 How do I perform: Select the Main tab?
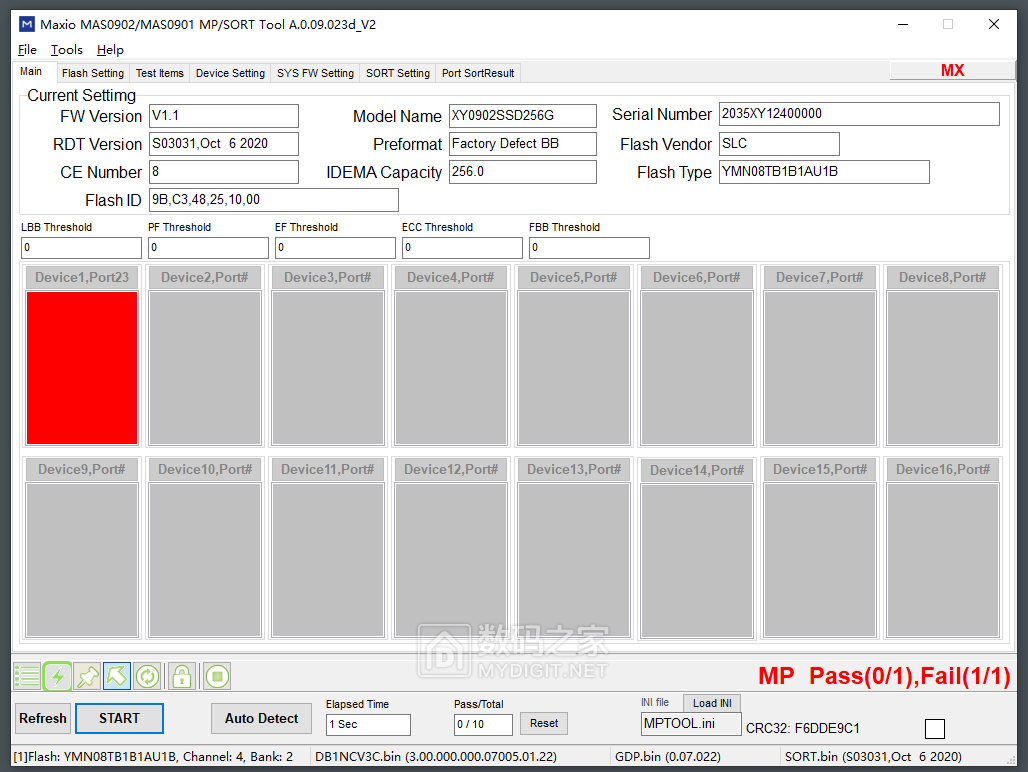click(31, 71)
